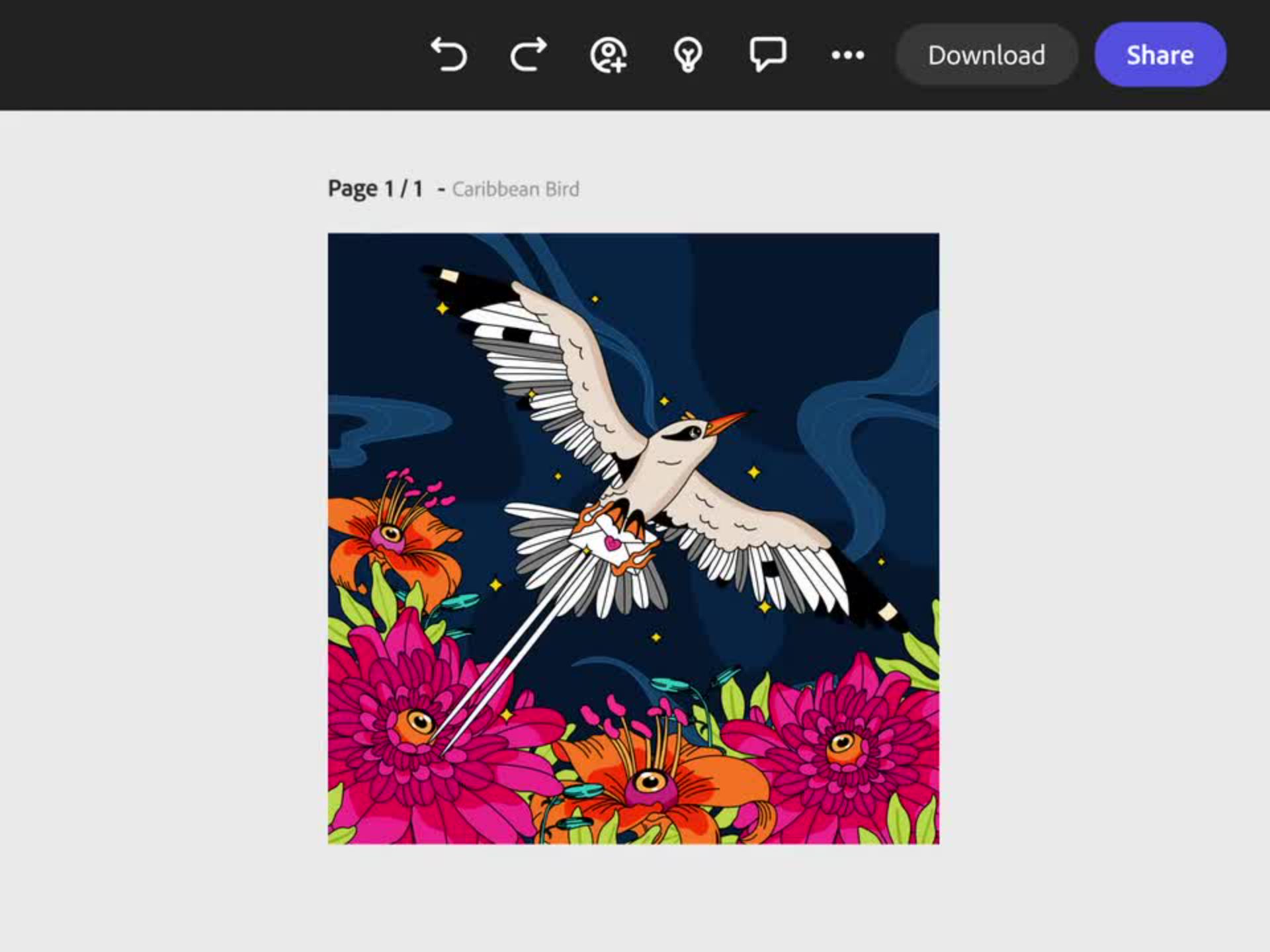
Task: Open the invite collaborators icon
Action: pyautogui.click(x=608, y=55)
